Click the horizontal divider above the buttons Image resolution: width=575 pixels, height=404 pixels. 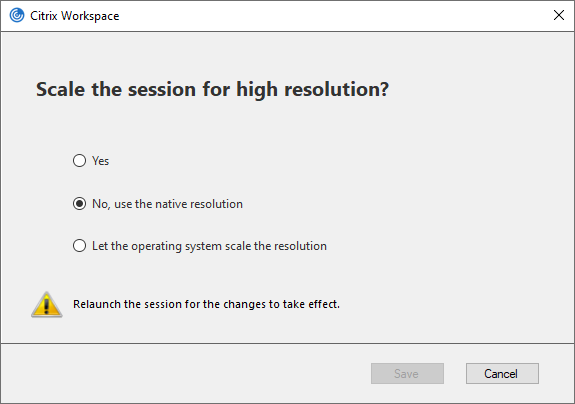[x=288, y=343]
